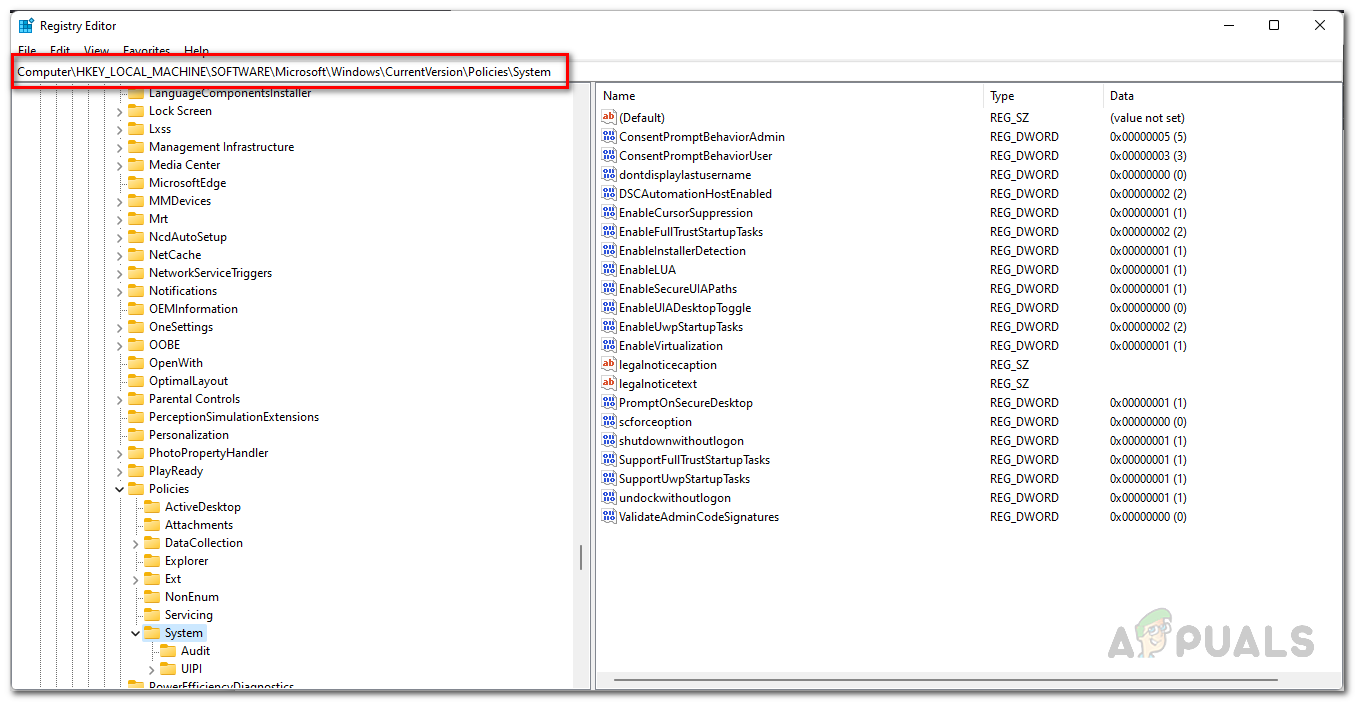Click the MicrosoftEdge folder icon
The height and width of the screenshot is (702, 1355).
[136, 183]
